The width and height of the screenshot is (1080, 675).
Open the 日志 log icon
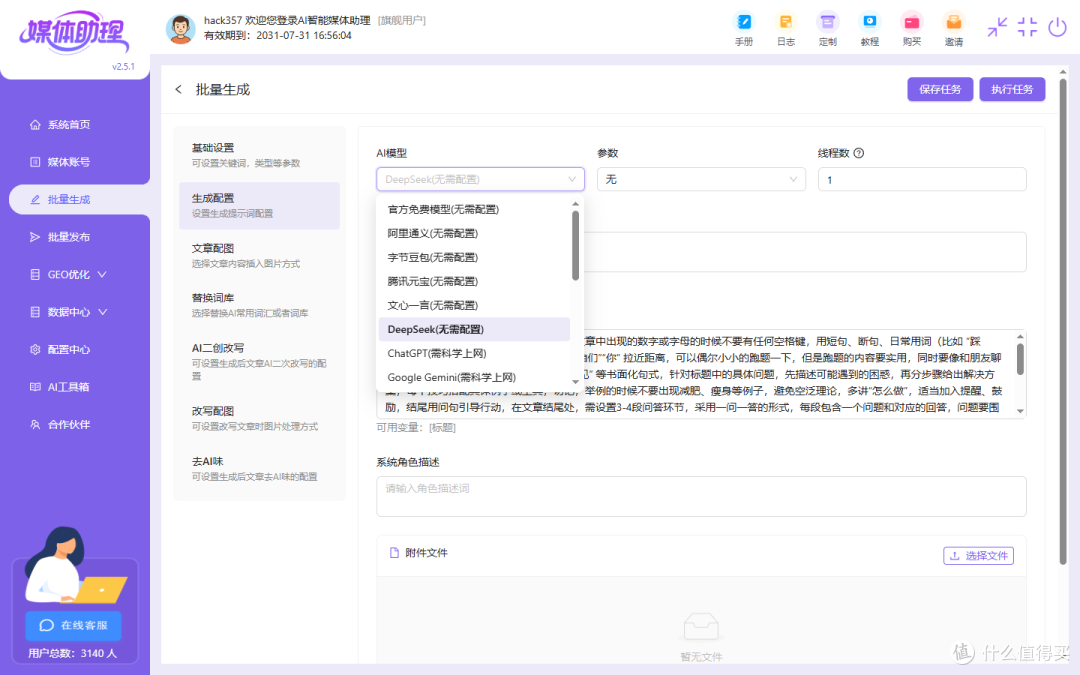[786, 29]
